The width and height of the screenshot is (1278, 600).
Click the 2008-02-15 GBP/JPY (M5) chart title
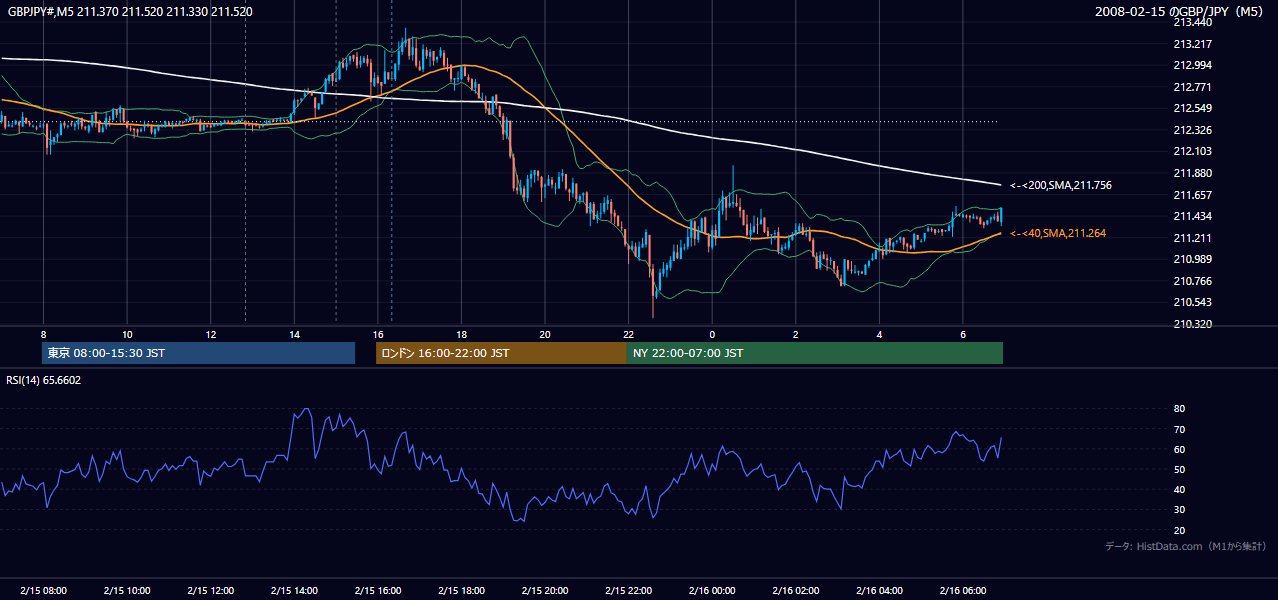pos(1180,11)
